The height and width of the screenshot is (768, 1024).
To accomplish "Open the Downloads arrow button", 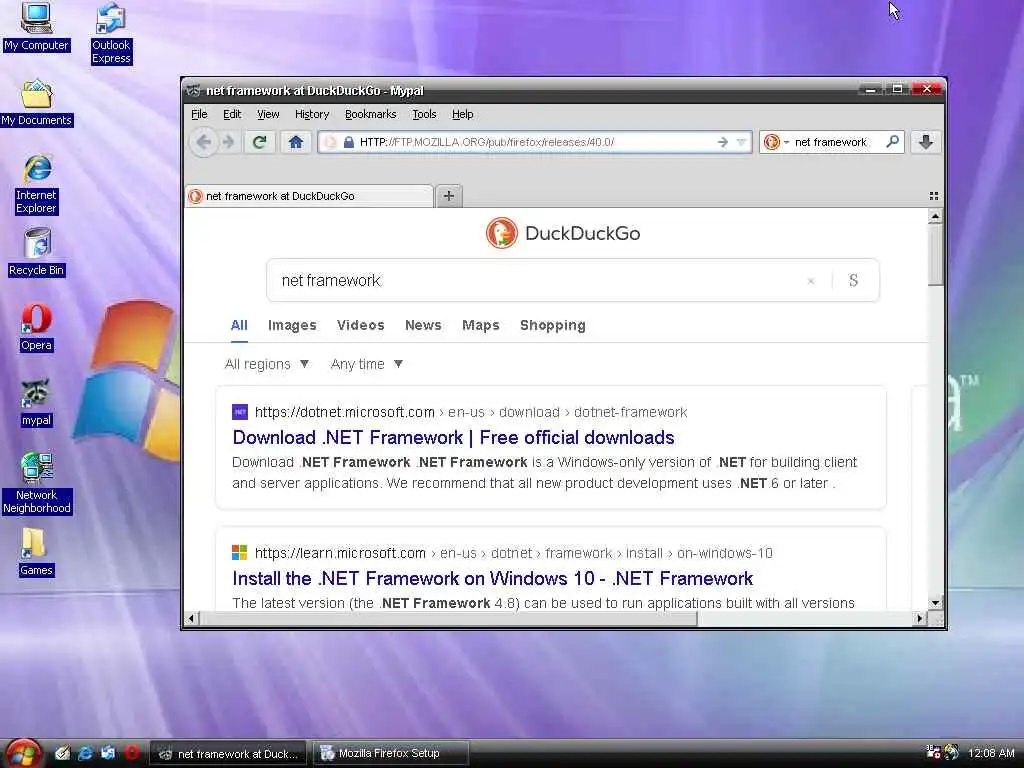I will pos(925,142).
